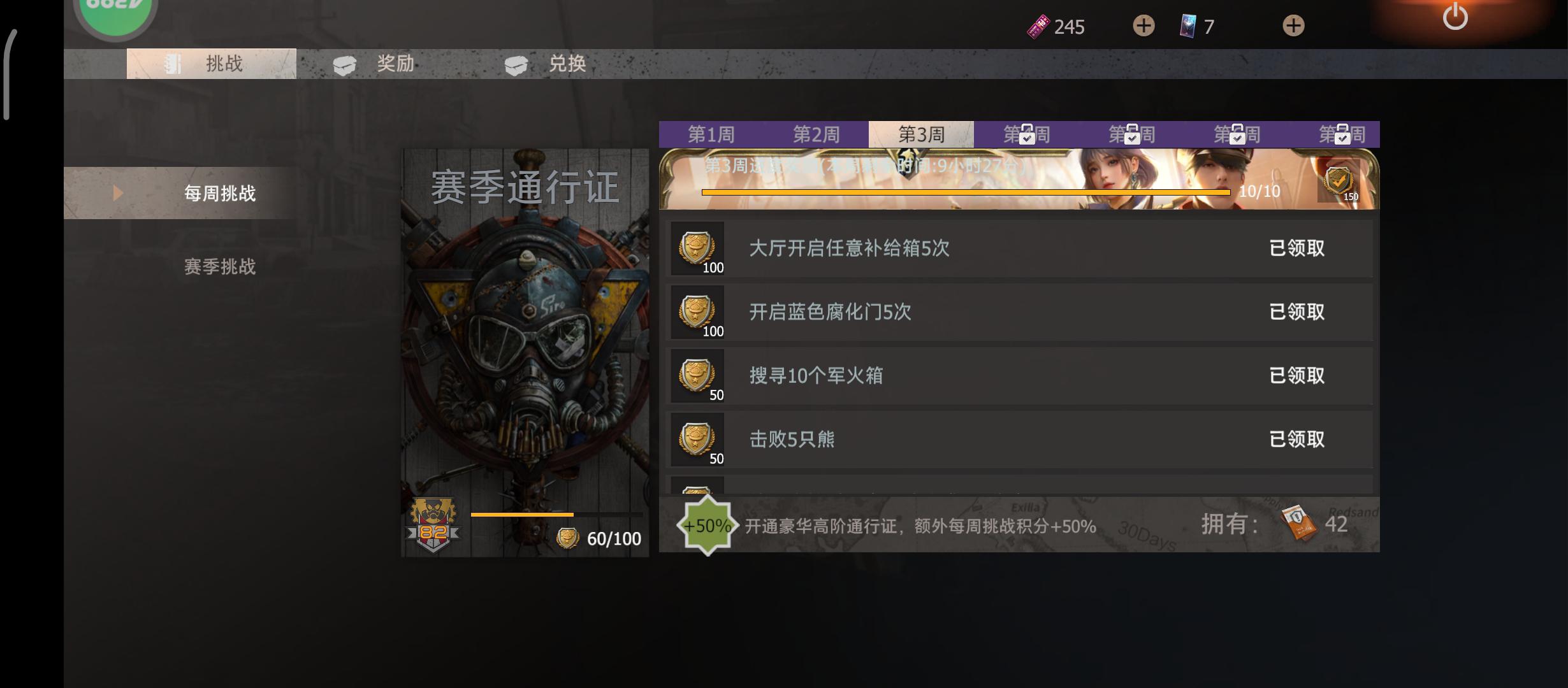Click the purple ticket currency icon

pos(1038,27)
